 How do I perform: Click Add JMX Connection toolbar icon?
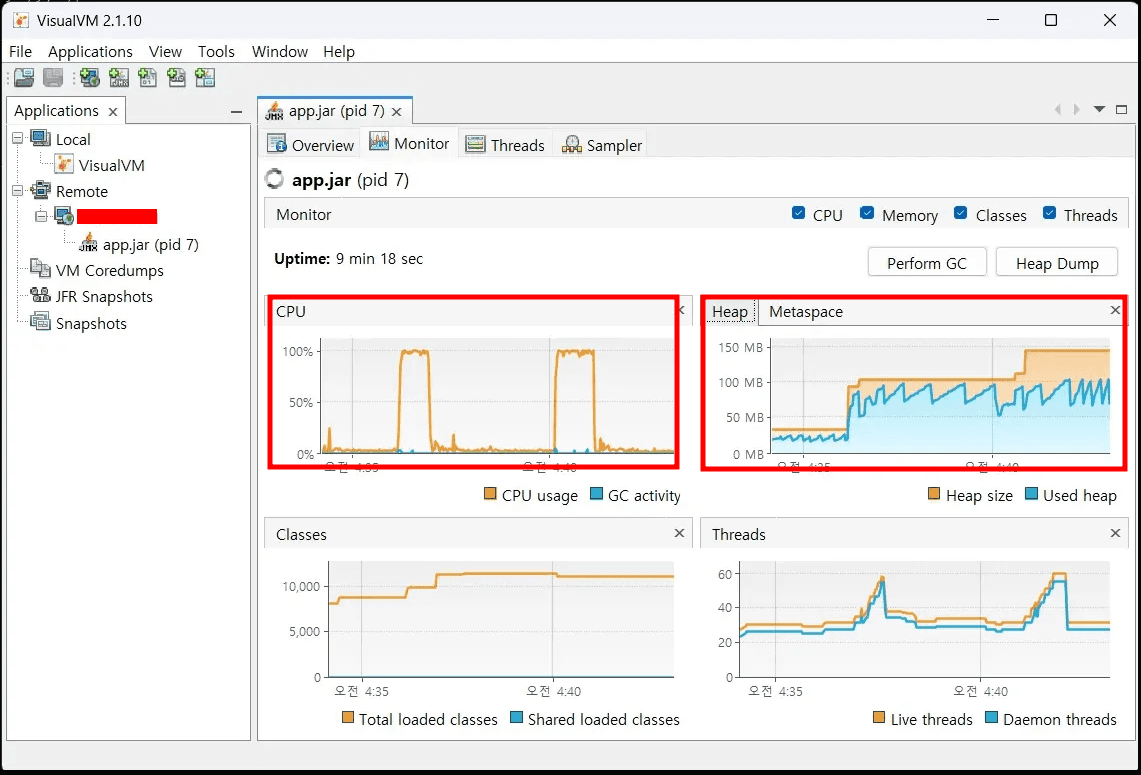119,78
